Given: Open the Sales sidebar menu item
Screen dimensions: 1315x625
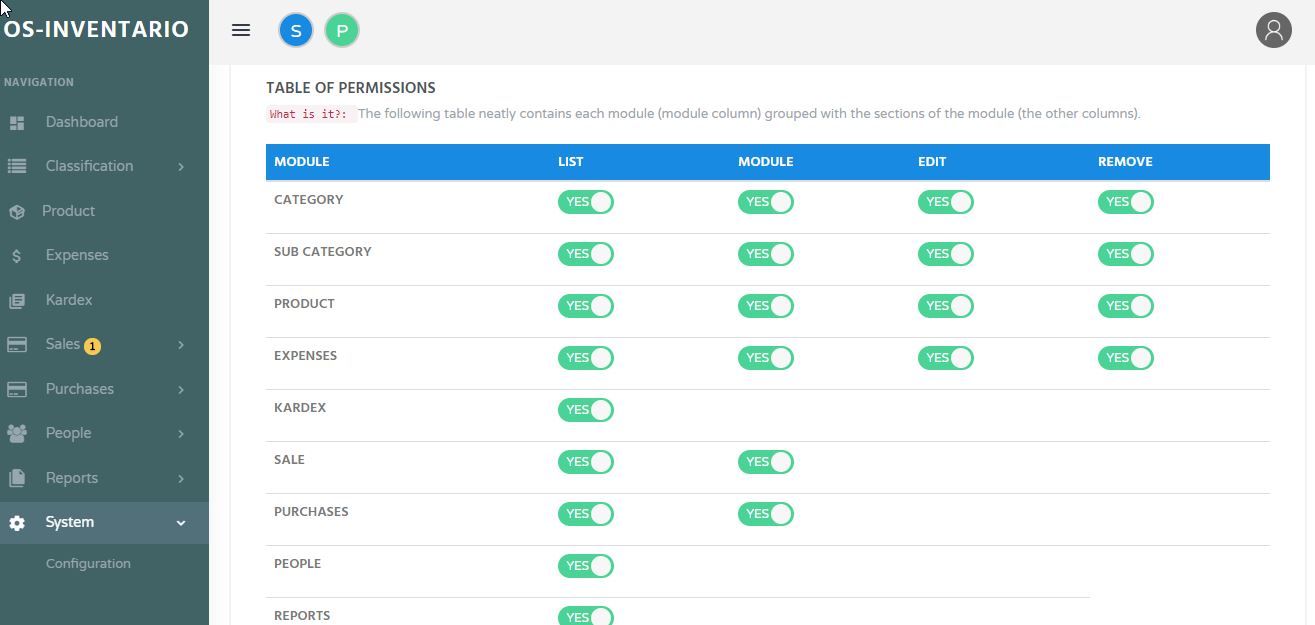Looking at the screenshot, I should point(63,344).
